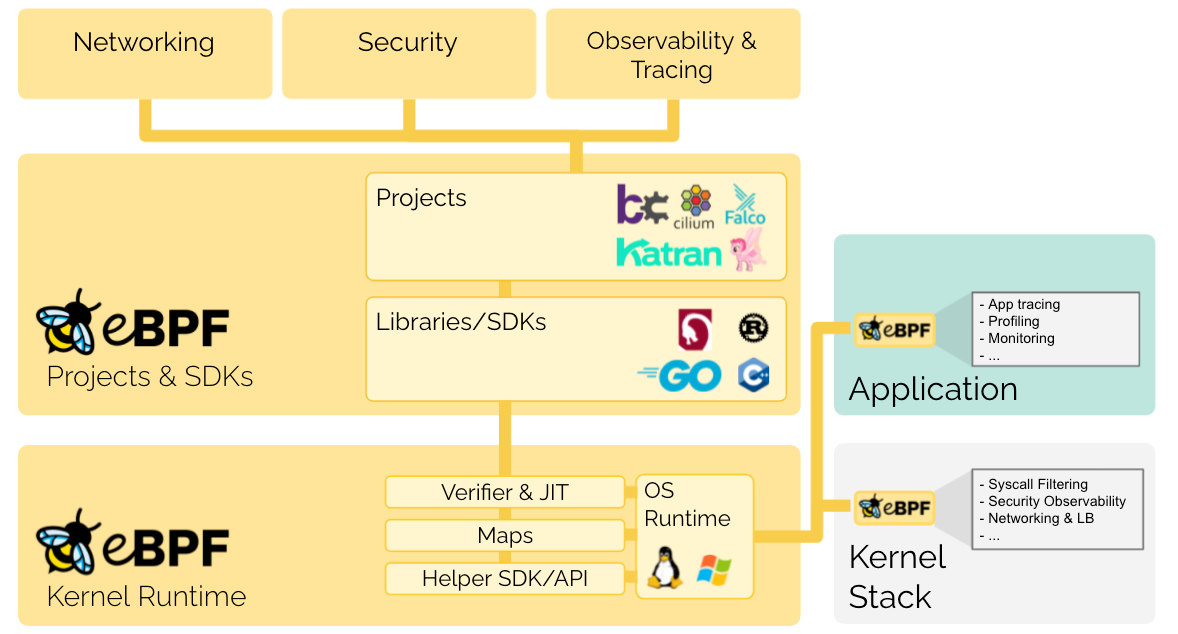The height and width of the screenshot is (634, 1178).
Task: Select the eBPF badge in the Kernel Stack panel
Action: (894, 508)
